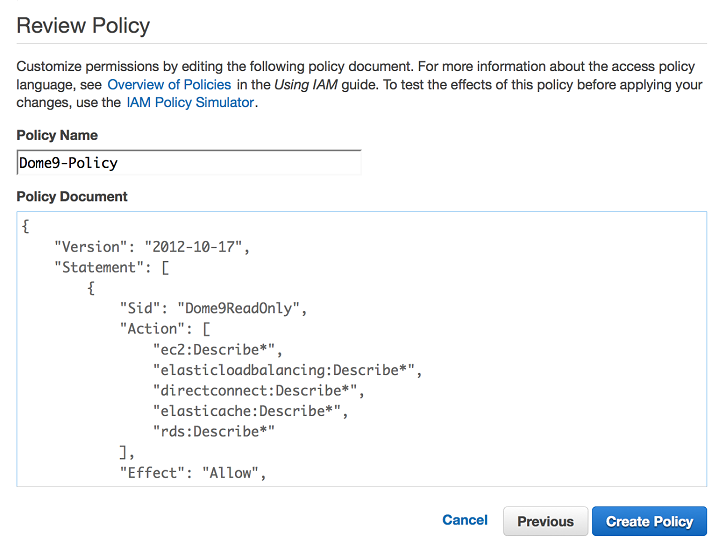Cancel the policy creation

465,520
